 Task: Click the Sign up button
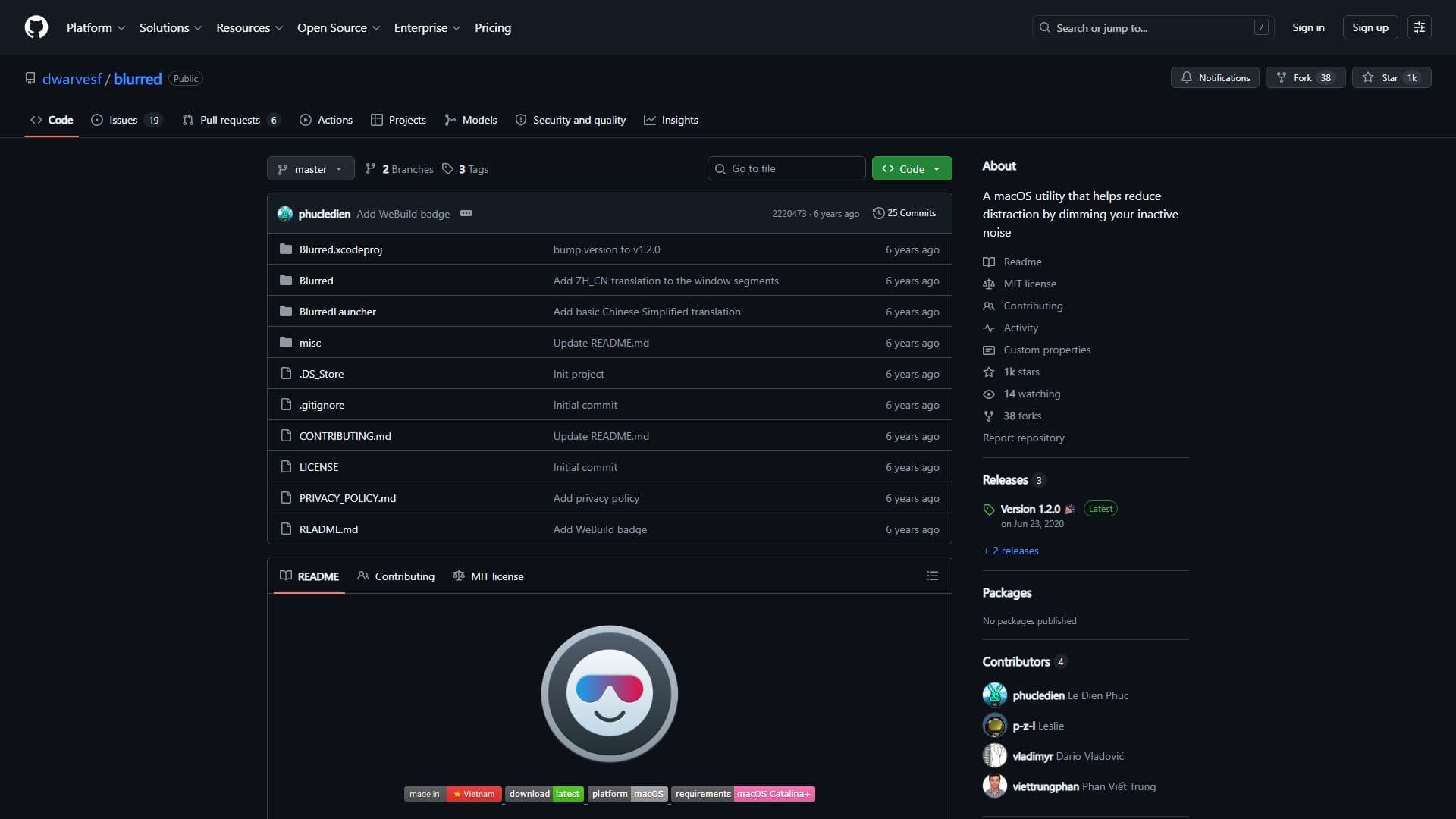pos(1370,27)
